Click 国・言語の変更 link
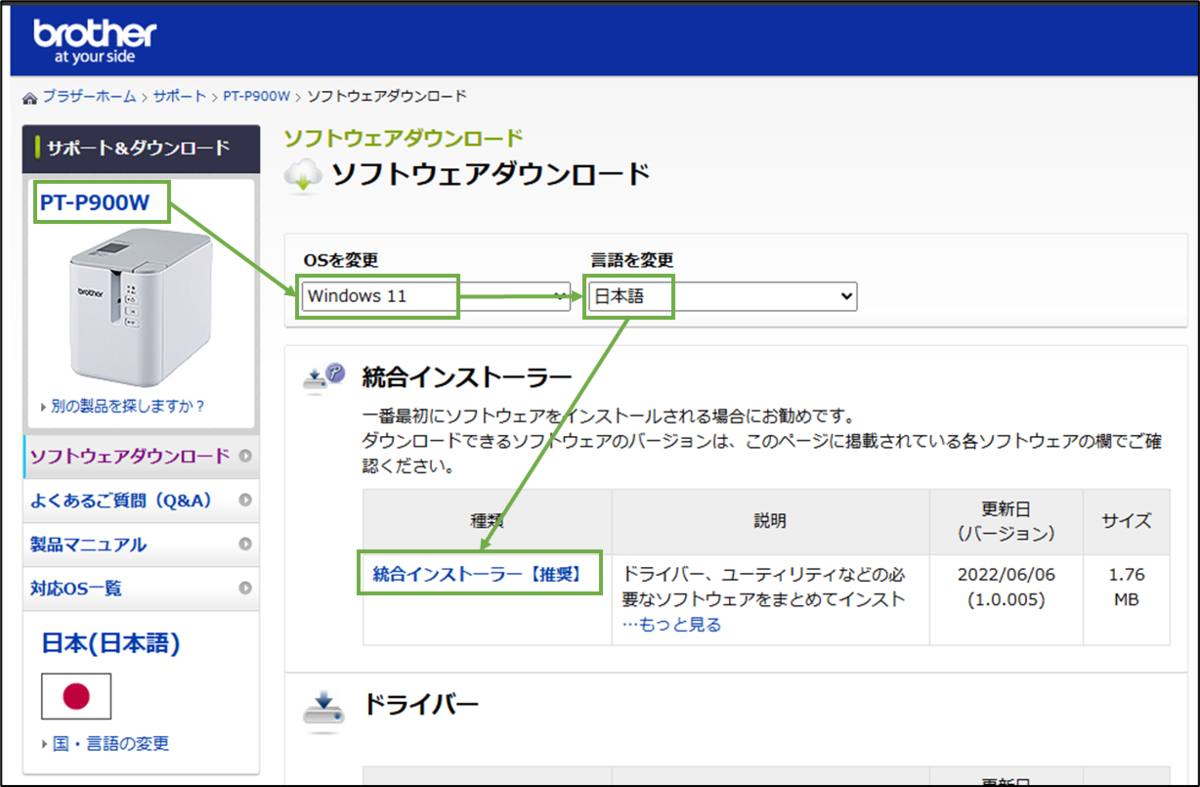The width and height of the screenshot is (1200, 787). coord(110,743)
